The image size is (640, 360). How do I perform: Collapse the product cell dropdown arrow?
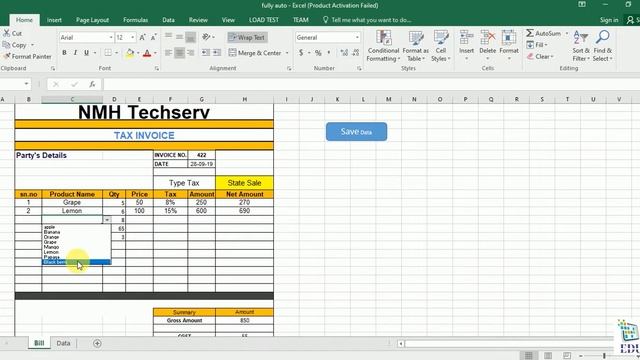point(107,220)
